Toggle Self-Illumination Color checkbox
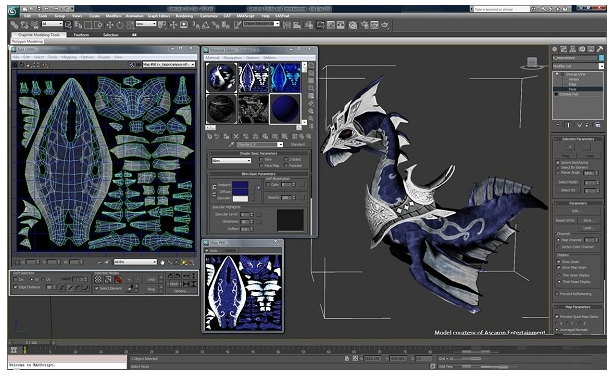This screenshot has width=615, height=377. (268, 184)
